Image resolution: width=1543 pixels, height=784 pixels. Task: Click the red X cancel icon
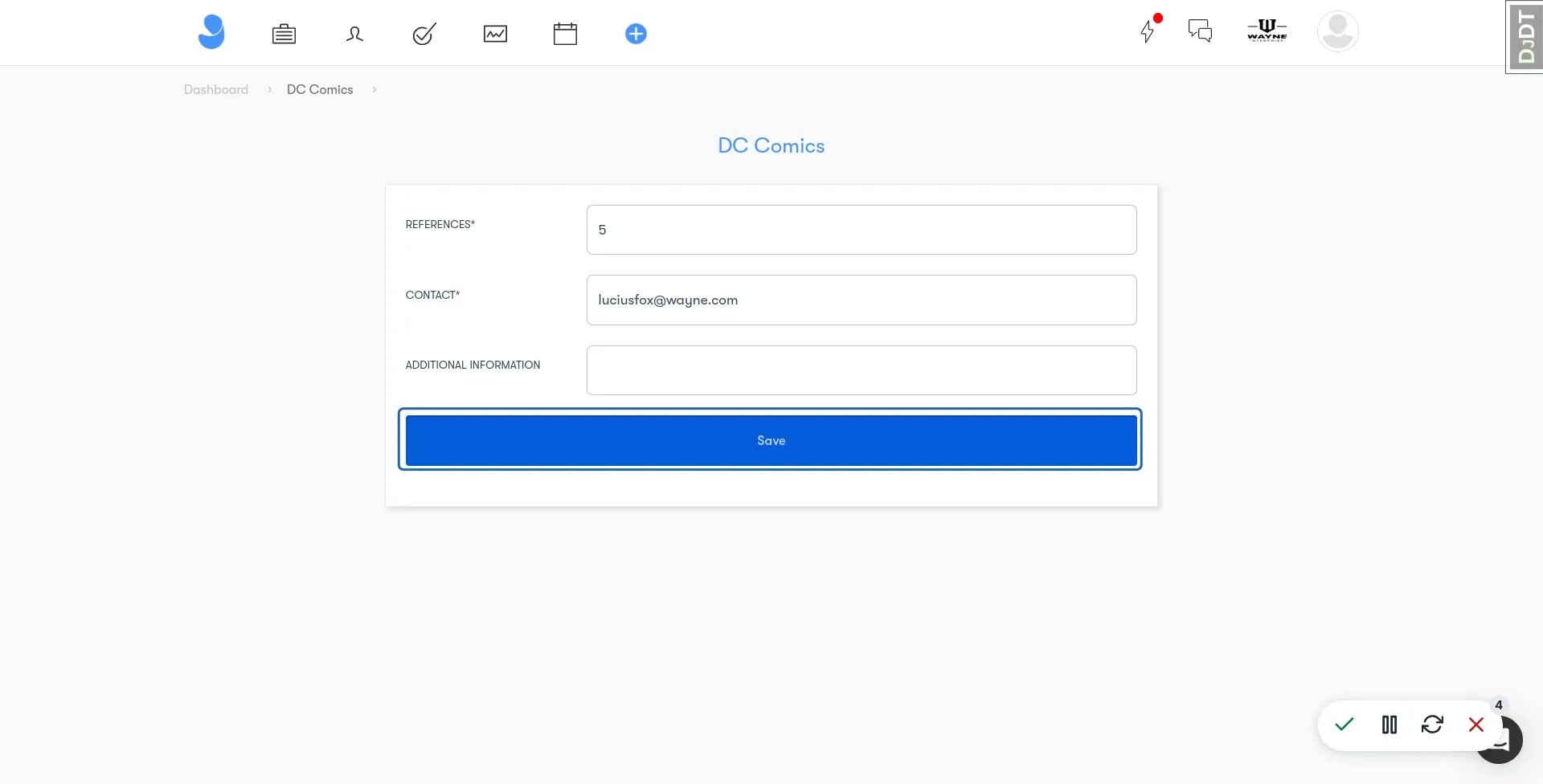click(x=1476, y=725)
